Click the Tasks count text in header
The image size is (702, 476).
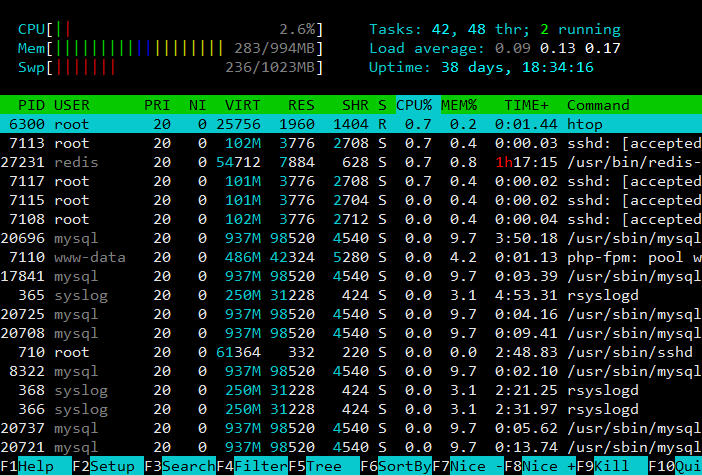tap(495, 30)
